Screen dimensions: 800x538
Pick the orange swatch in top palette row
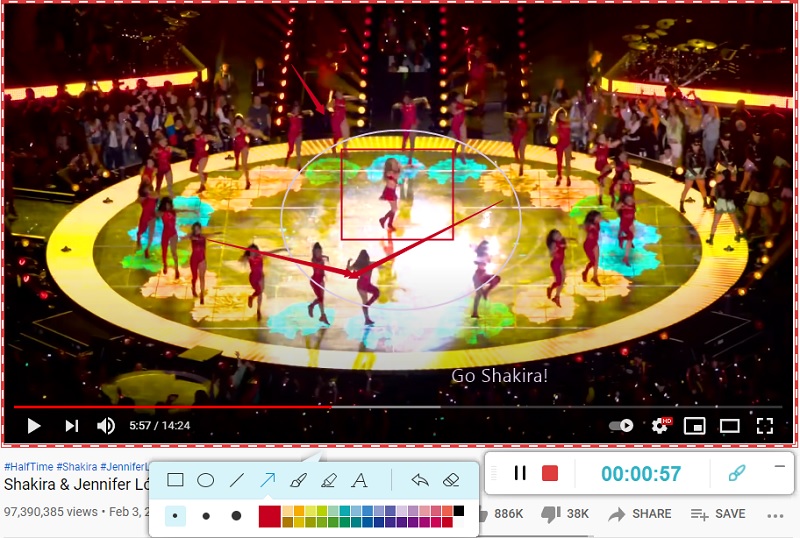(x=298, y=511)
